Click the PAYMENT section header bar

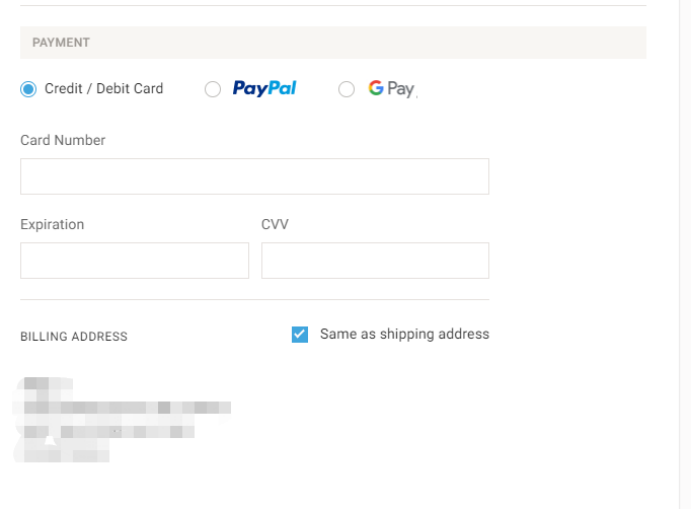tap(333, 42)
